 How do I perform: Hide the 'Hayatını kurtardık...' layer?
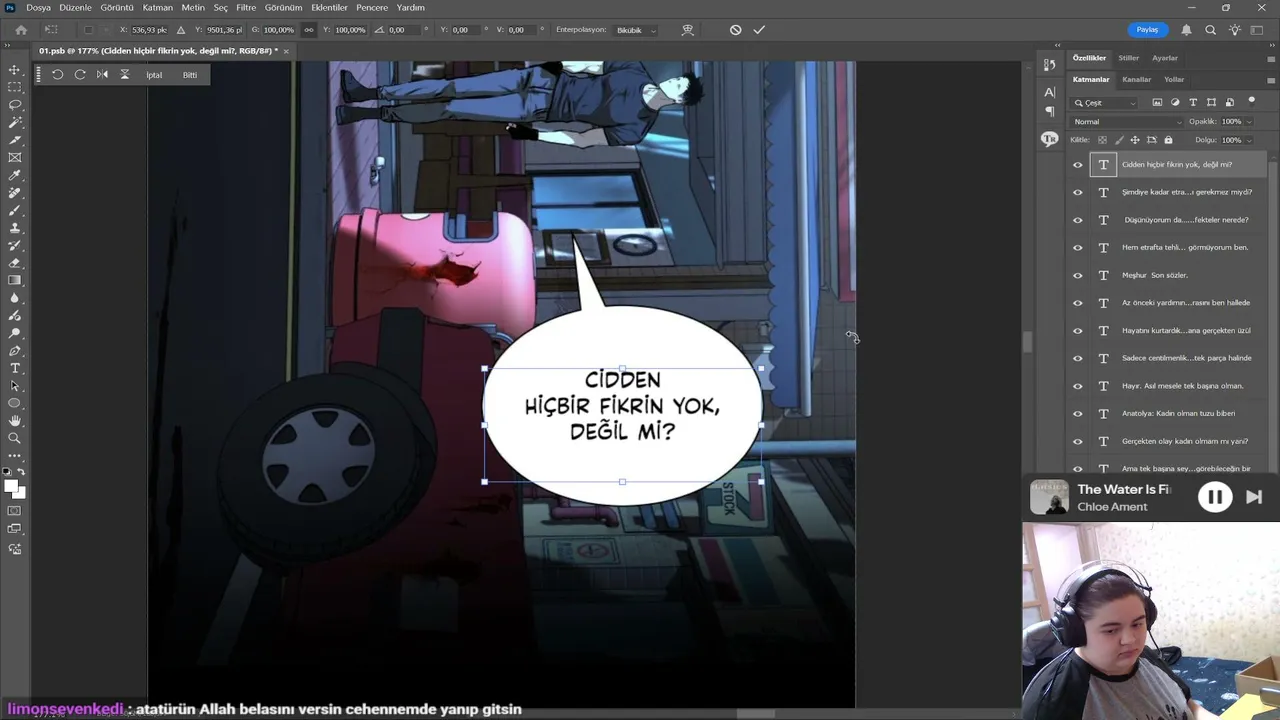1078,331
